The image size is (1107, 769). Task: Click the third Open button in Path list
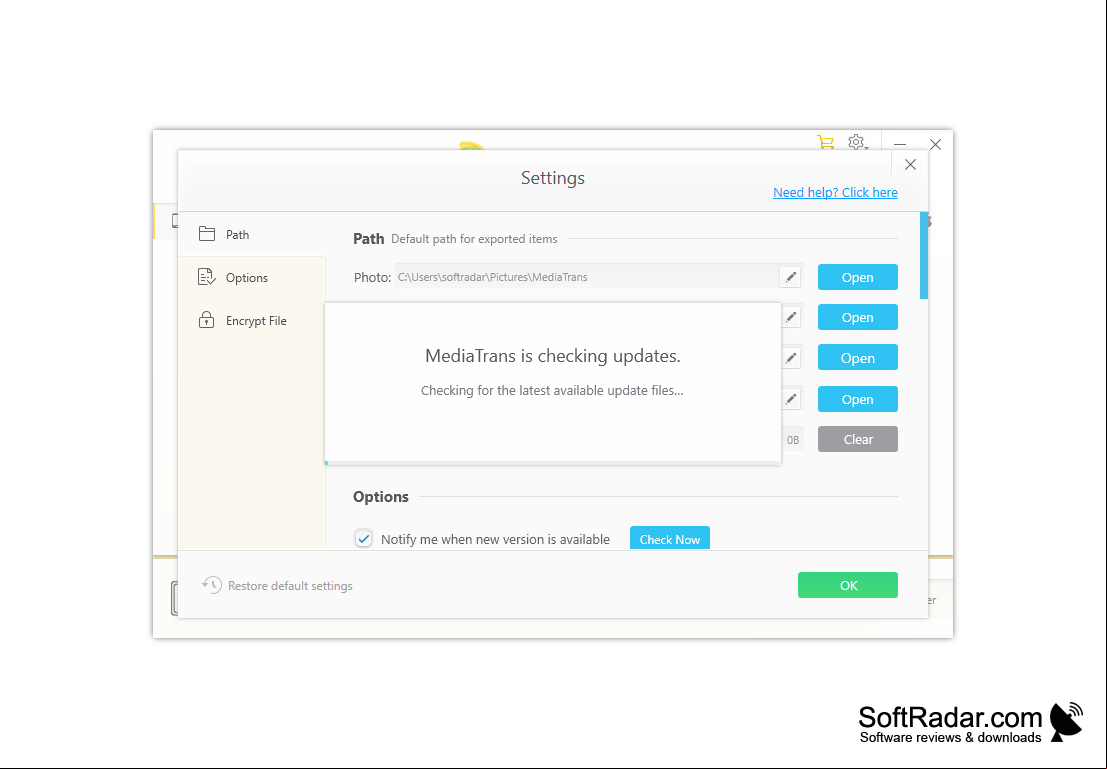(x=858, y=358)
